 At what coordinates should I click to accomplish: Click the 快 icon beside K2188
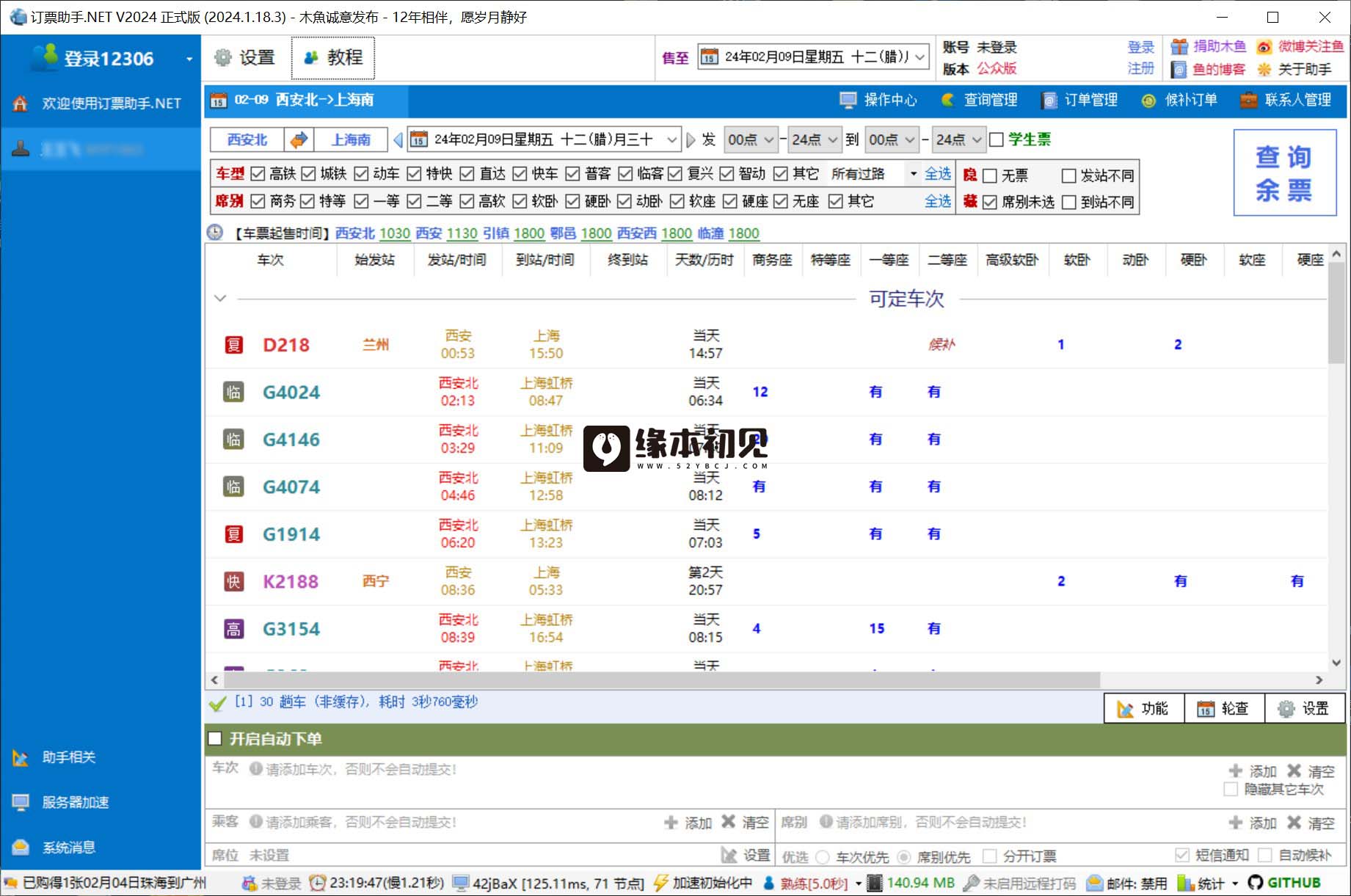pyautogui.click(x=233, y=581)
